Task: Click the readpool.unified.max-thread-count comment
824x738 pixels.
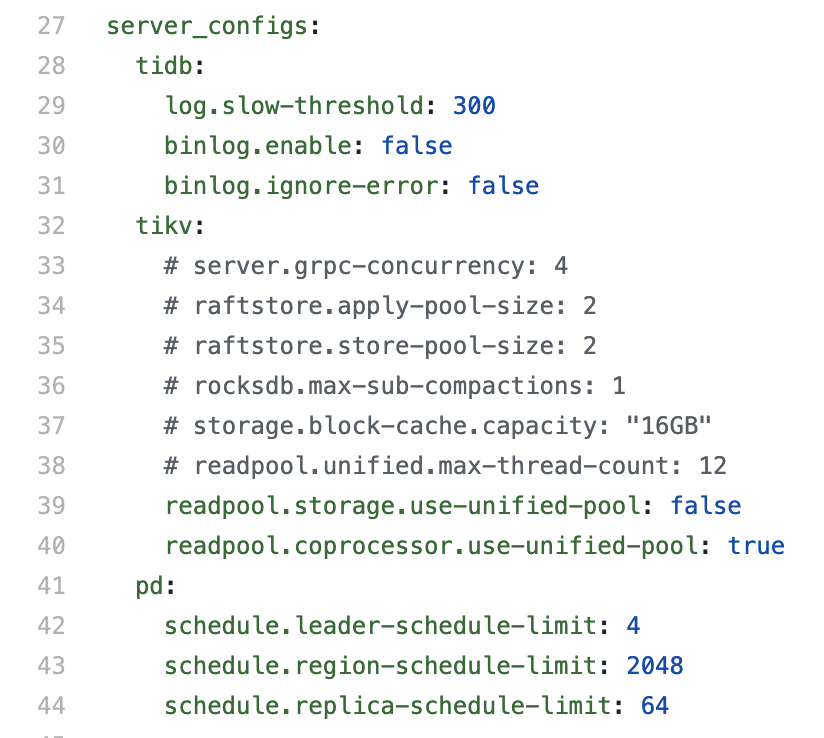Action: [x=445, y=466]
